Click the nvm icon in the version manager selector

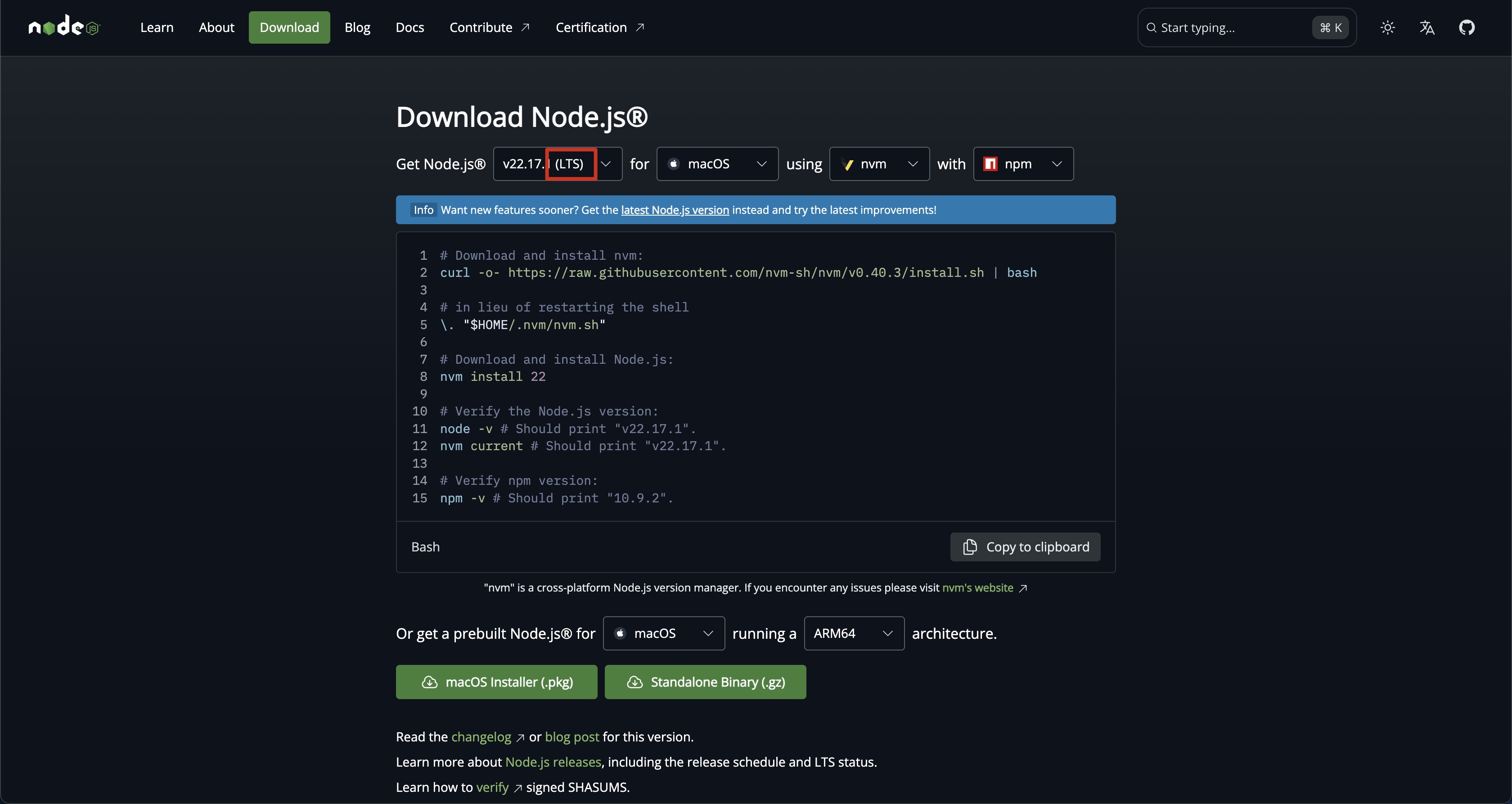coord(847,164)
